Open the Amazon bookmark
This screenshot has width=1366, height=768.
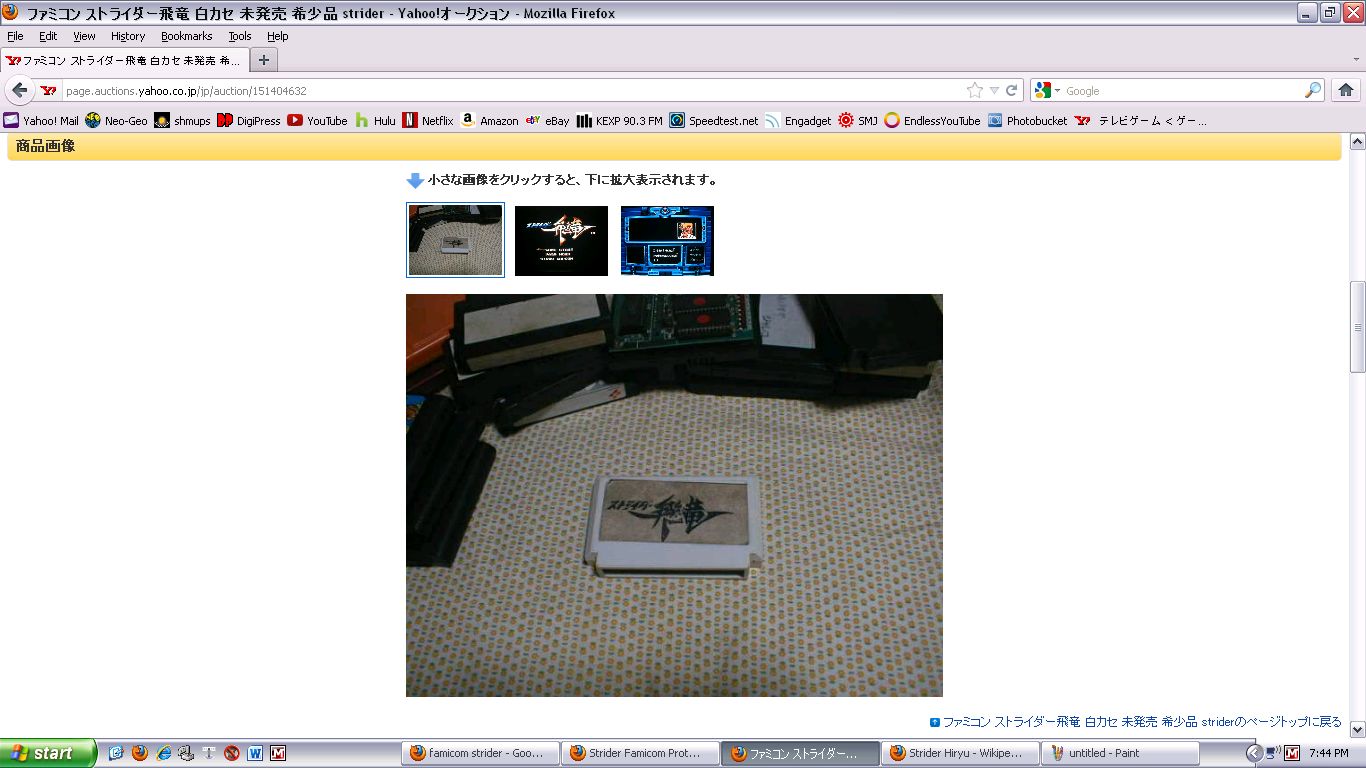click(489, 121)
